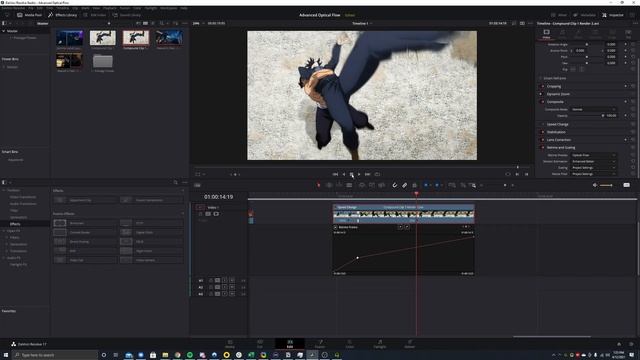
Task: Toggle the Inspector panel button
Action: pos(613,15)
